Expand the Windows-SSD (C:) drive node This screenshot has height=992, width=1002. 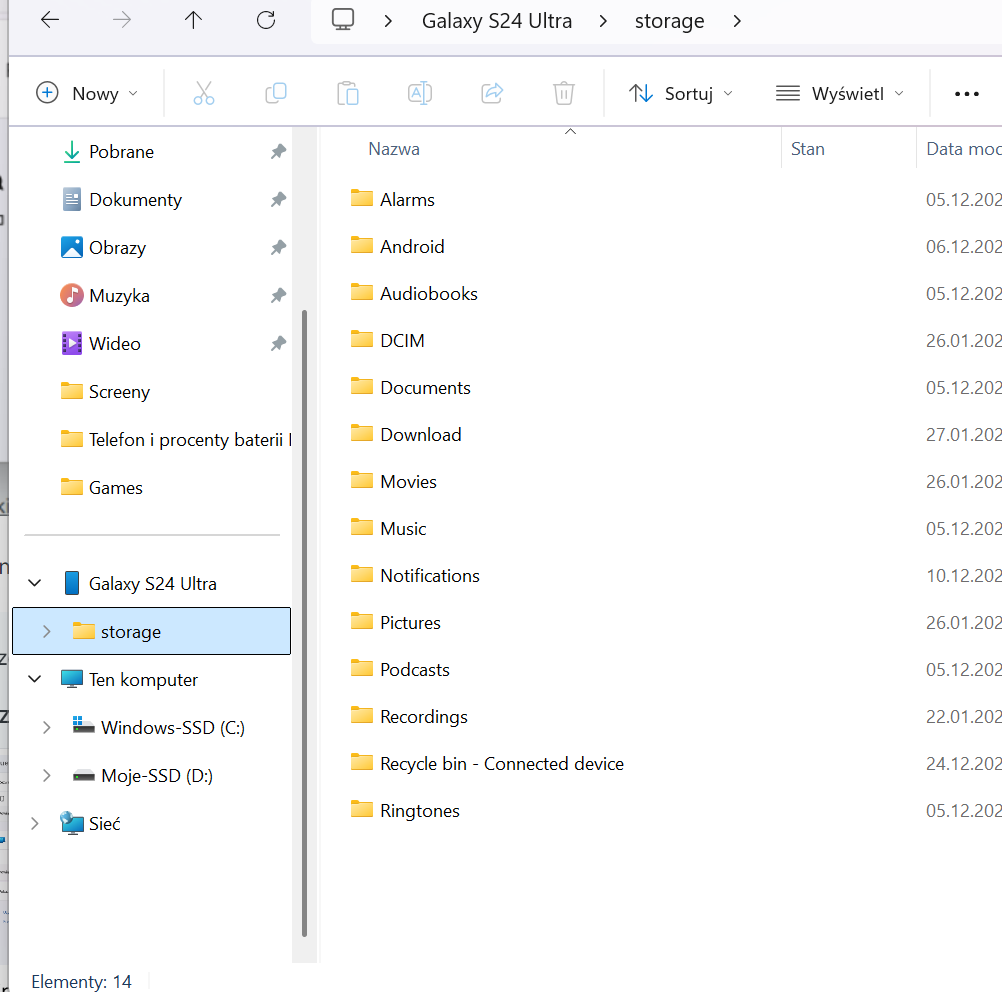coord(46,728)
